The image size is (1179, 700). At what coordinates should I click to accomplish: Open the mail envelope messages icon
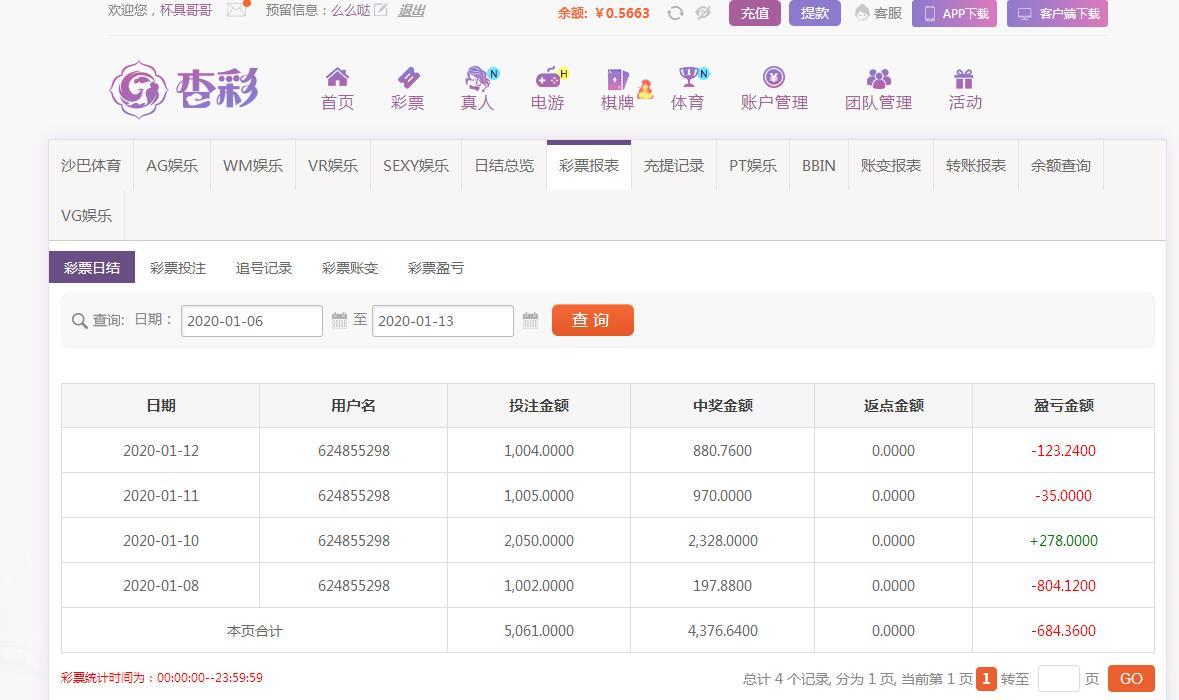coord(236,10)
